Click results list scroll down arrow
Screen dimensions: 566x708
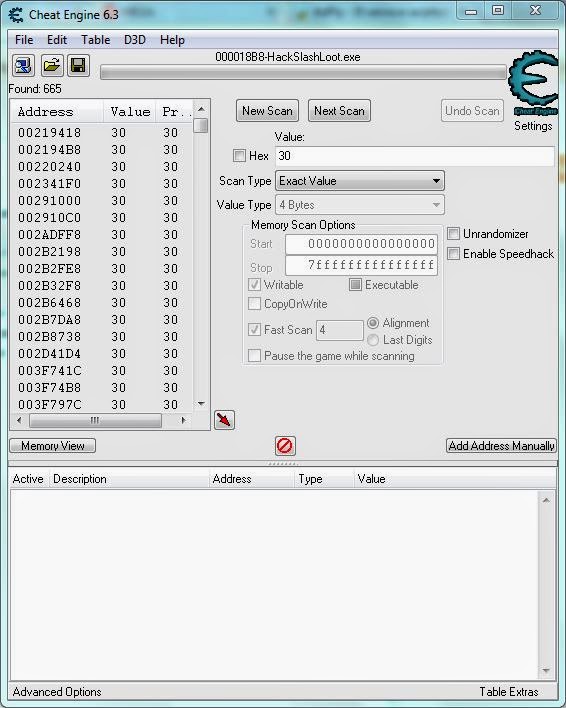(x=201, y=404)
